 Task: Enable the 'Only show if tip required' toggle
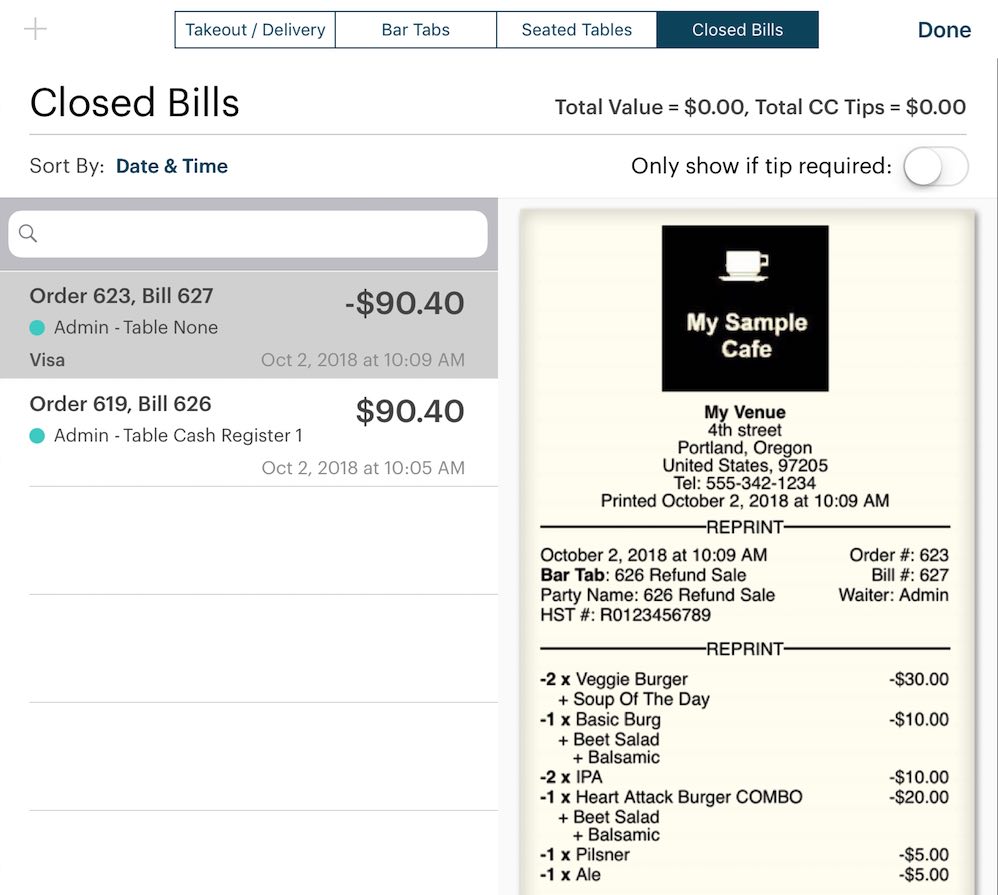(x=936, y=167)
